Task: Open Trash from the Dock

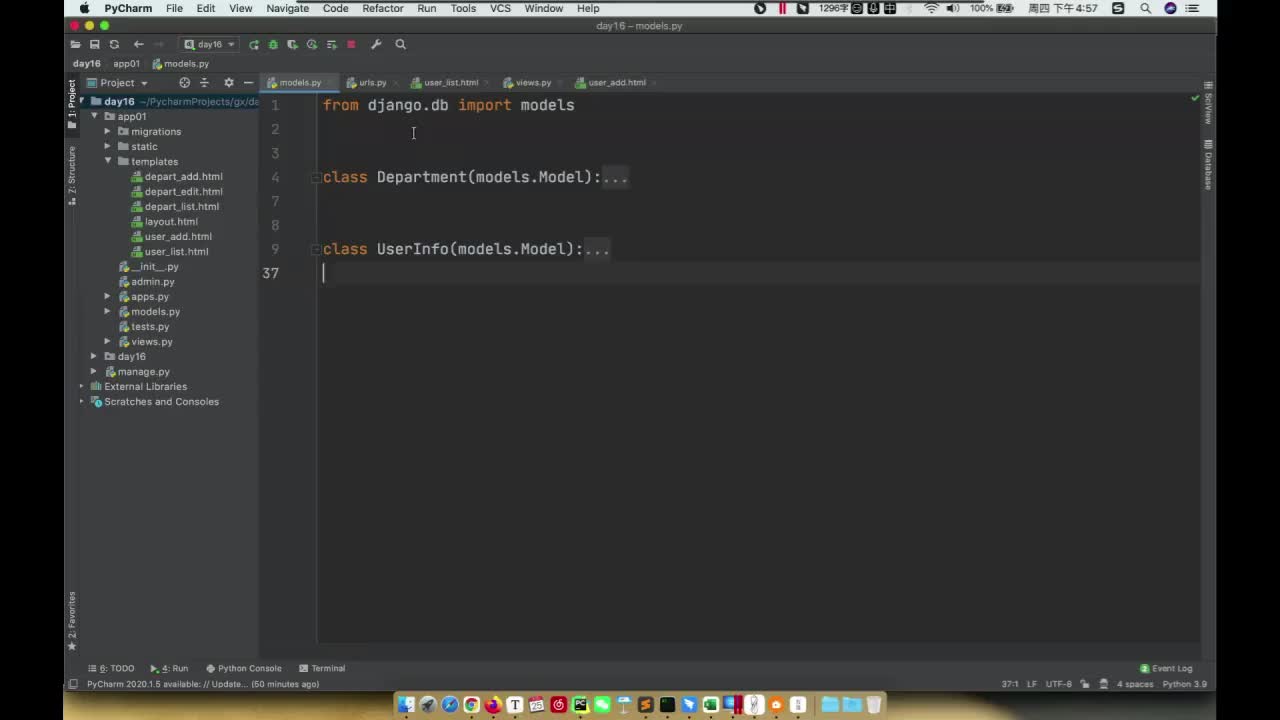Action: 874,705
